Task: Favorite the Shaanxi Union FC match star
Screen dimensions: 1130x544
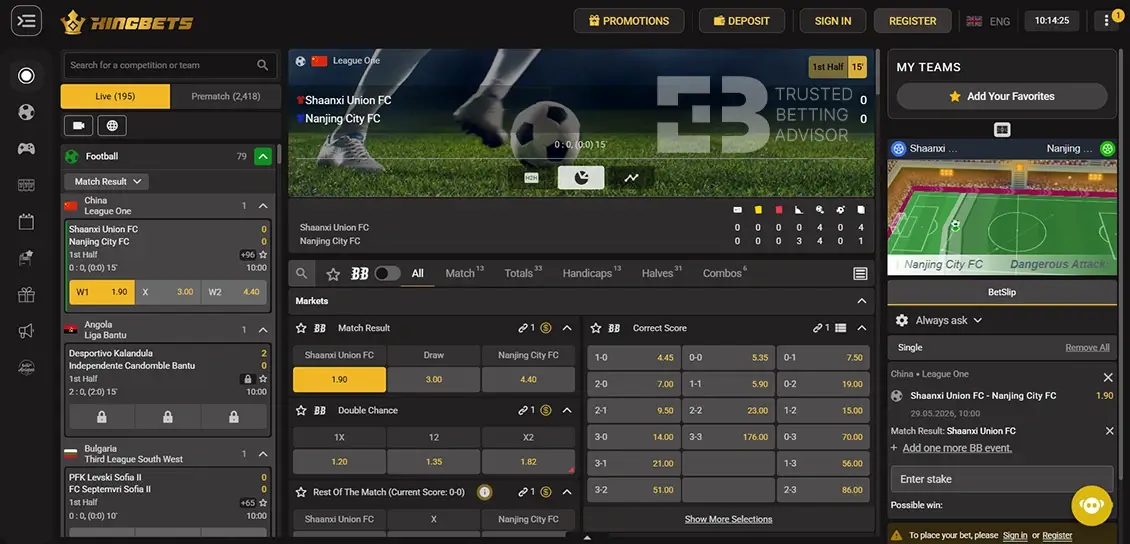Action: (263, 255)
